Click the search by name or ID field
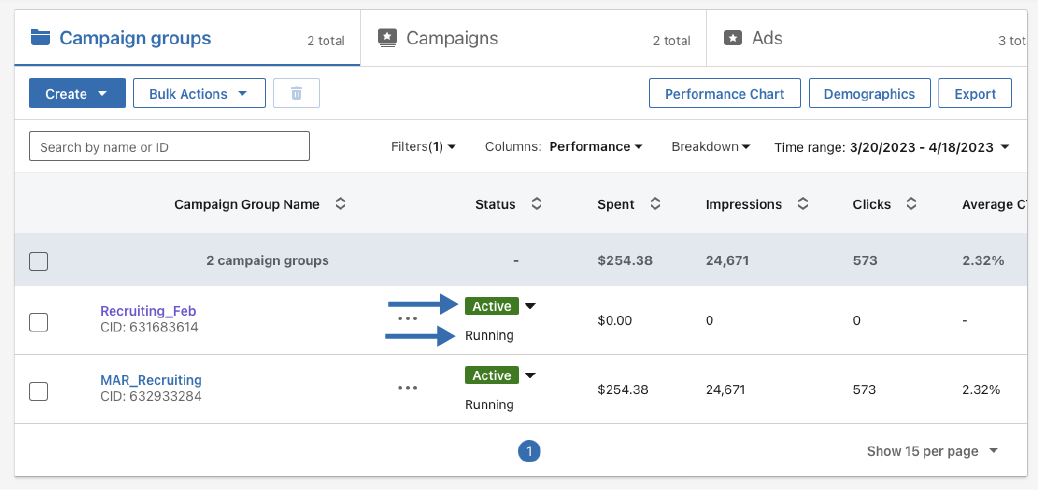 (x=169, y=147)
